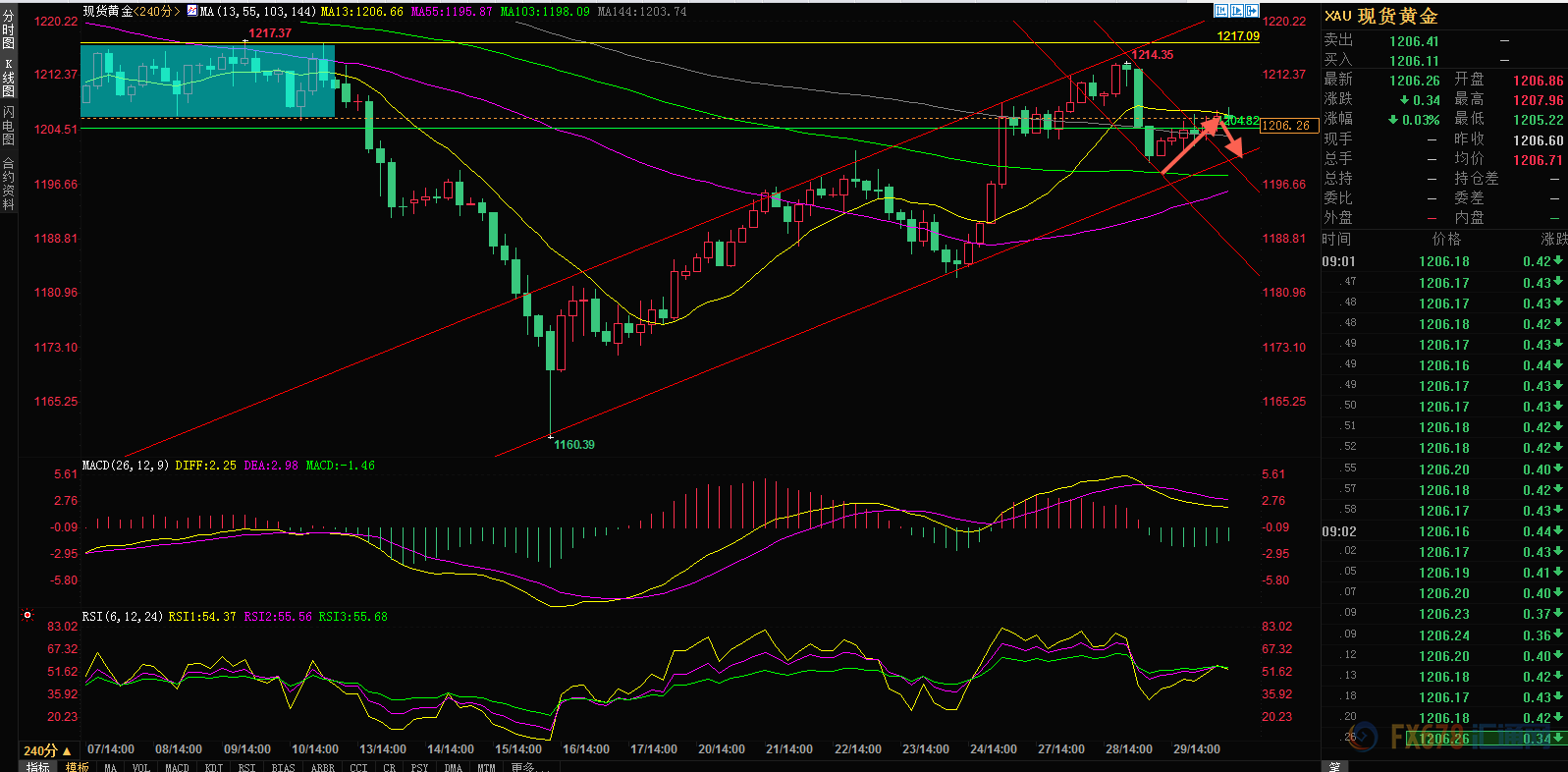The height and width of the screenshot is (772, 1568).
Task: Click the RSI(6,12,24) parameters label
Action: coord(123,617)
